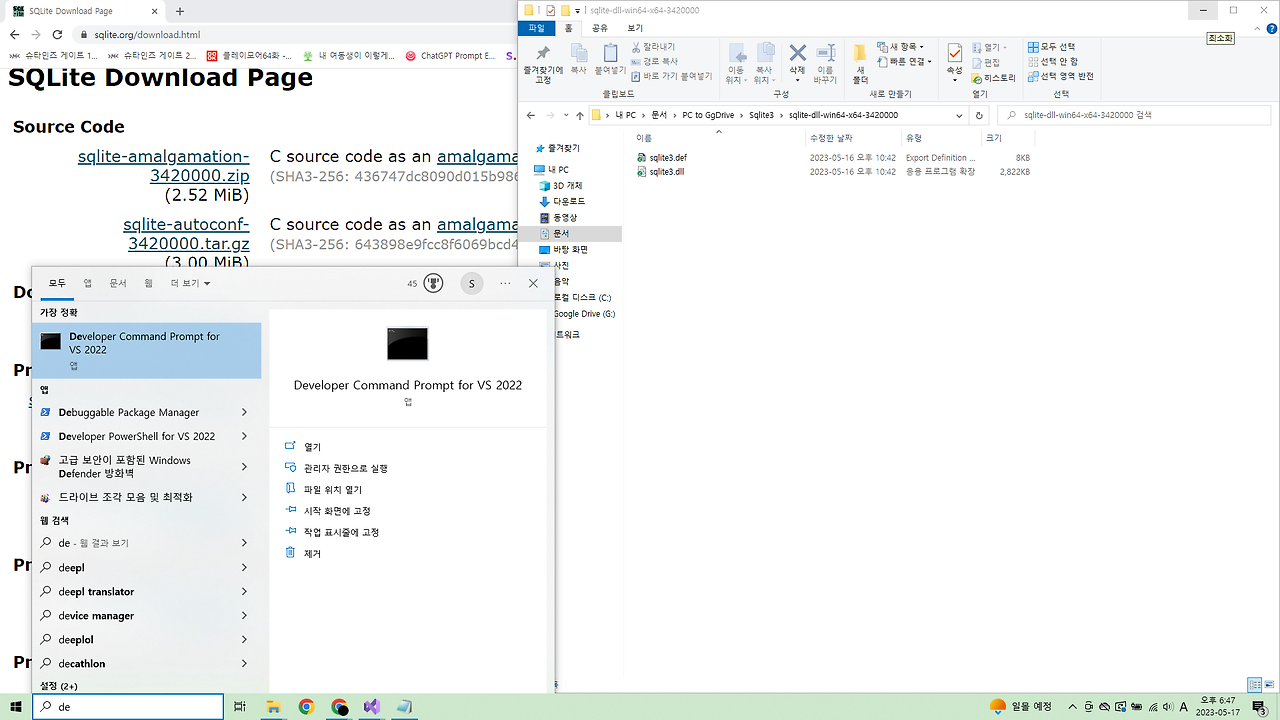Click 경로 복사 in Explorer ribbon
Screen dimensions: 1280x720
click(654, 61)
